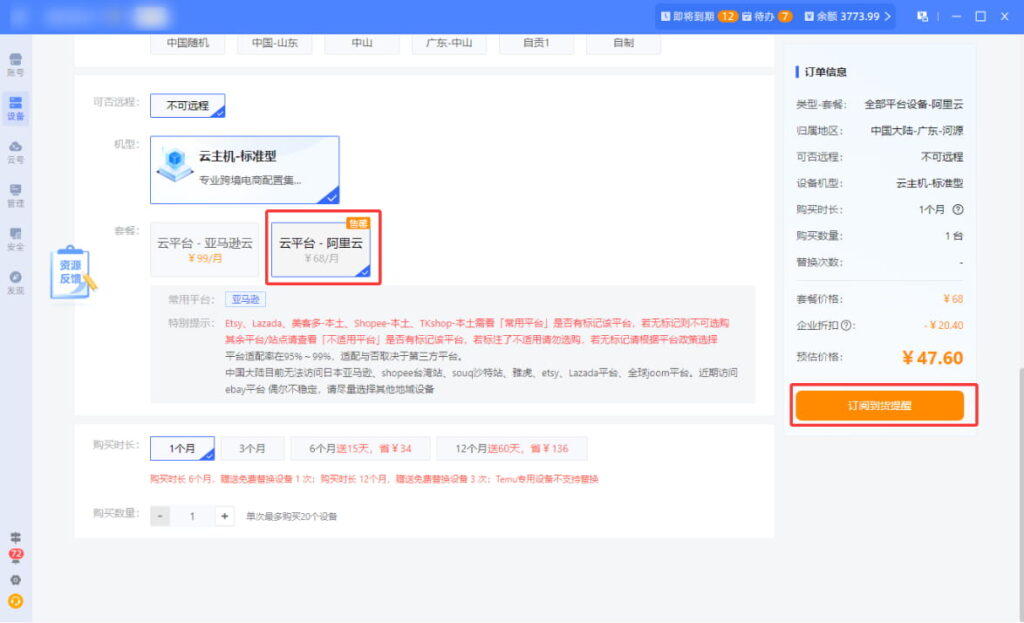
Task: Open notifications with the 72 badge
Action: click(x=16, y=556)
